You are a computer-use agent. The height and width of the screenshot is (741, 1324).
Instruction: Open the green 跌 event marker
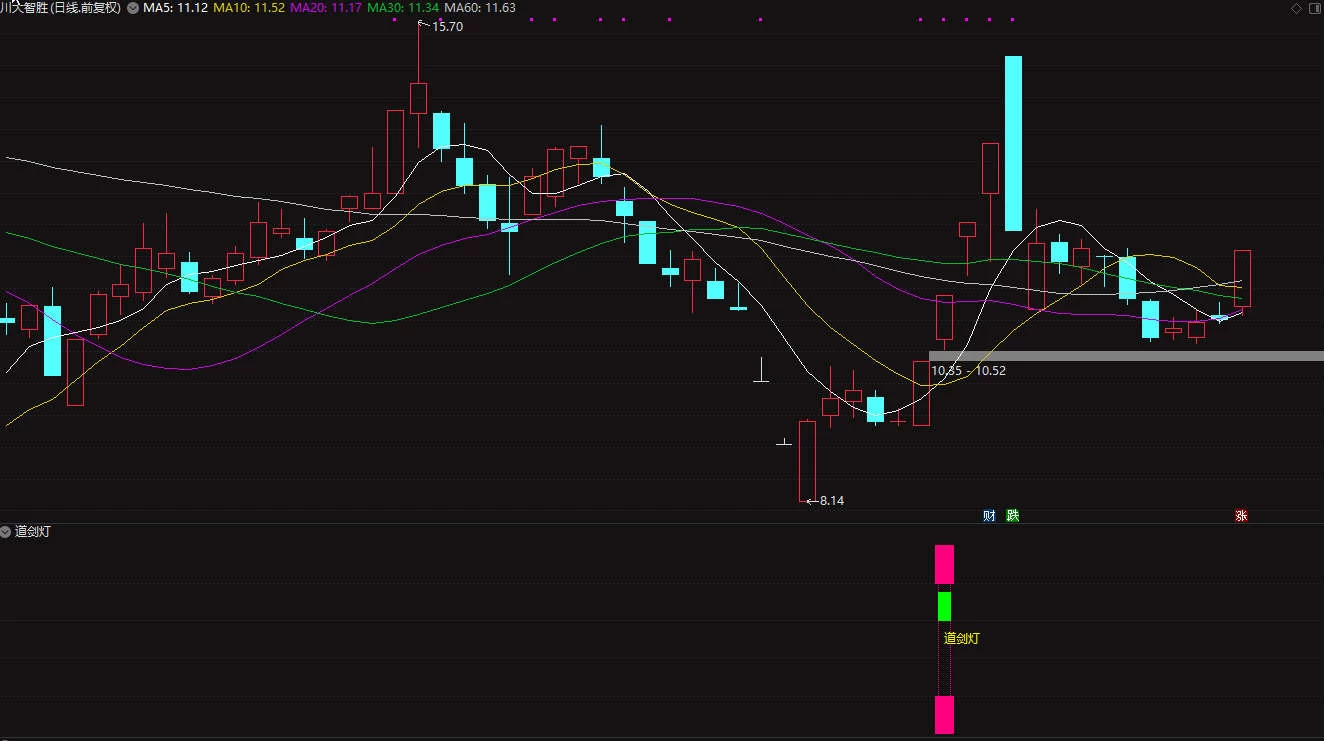click(1013, 516)
